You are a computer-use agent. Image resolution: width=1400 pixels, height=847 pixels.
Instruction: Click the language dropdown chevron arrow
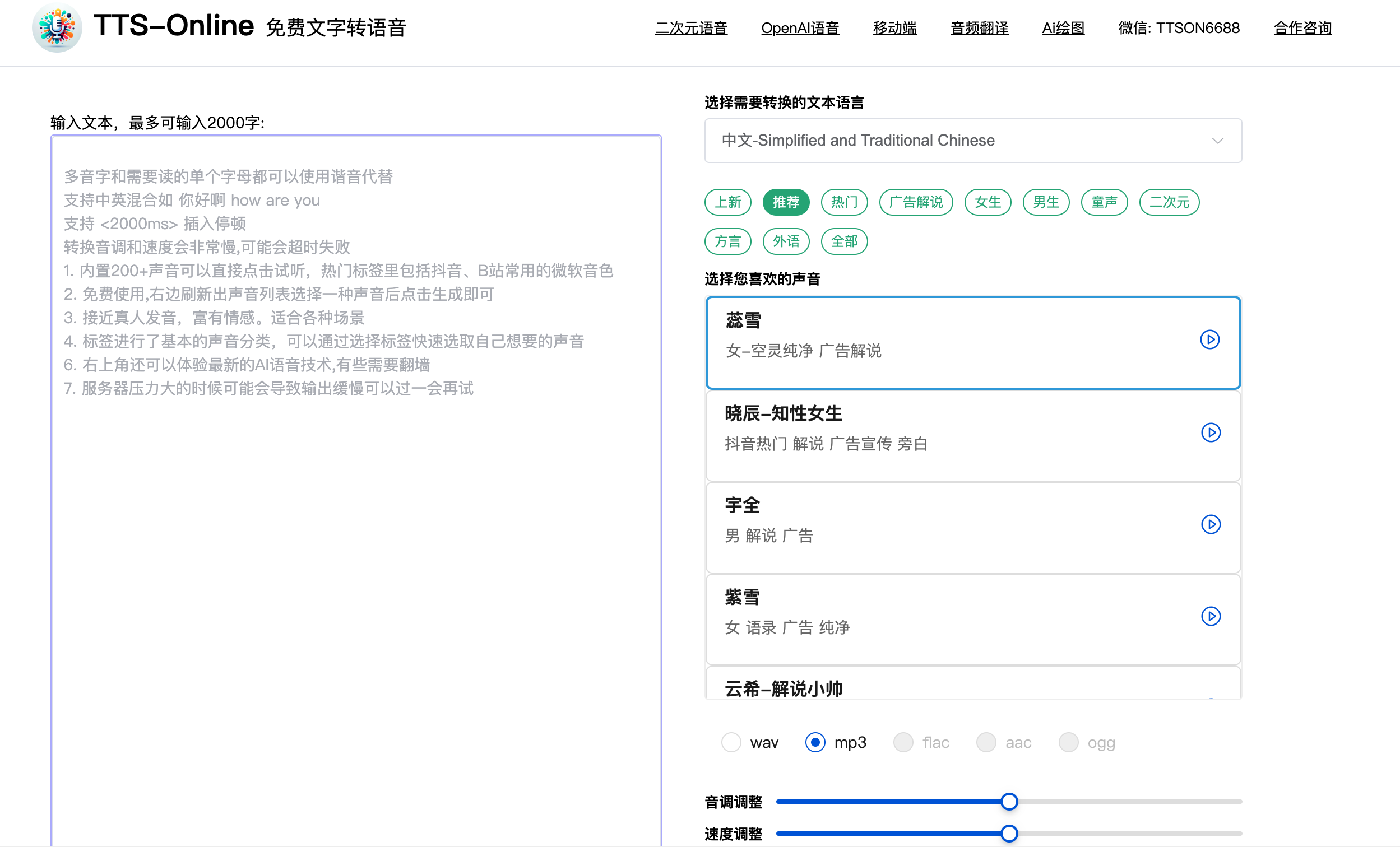[x=1217, y=140]
